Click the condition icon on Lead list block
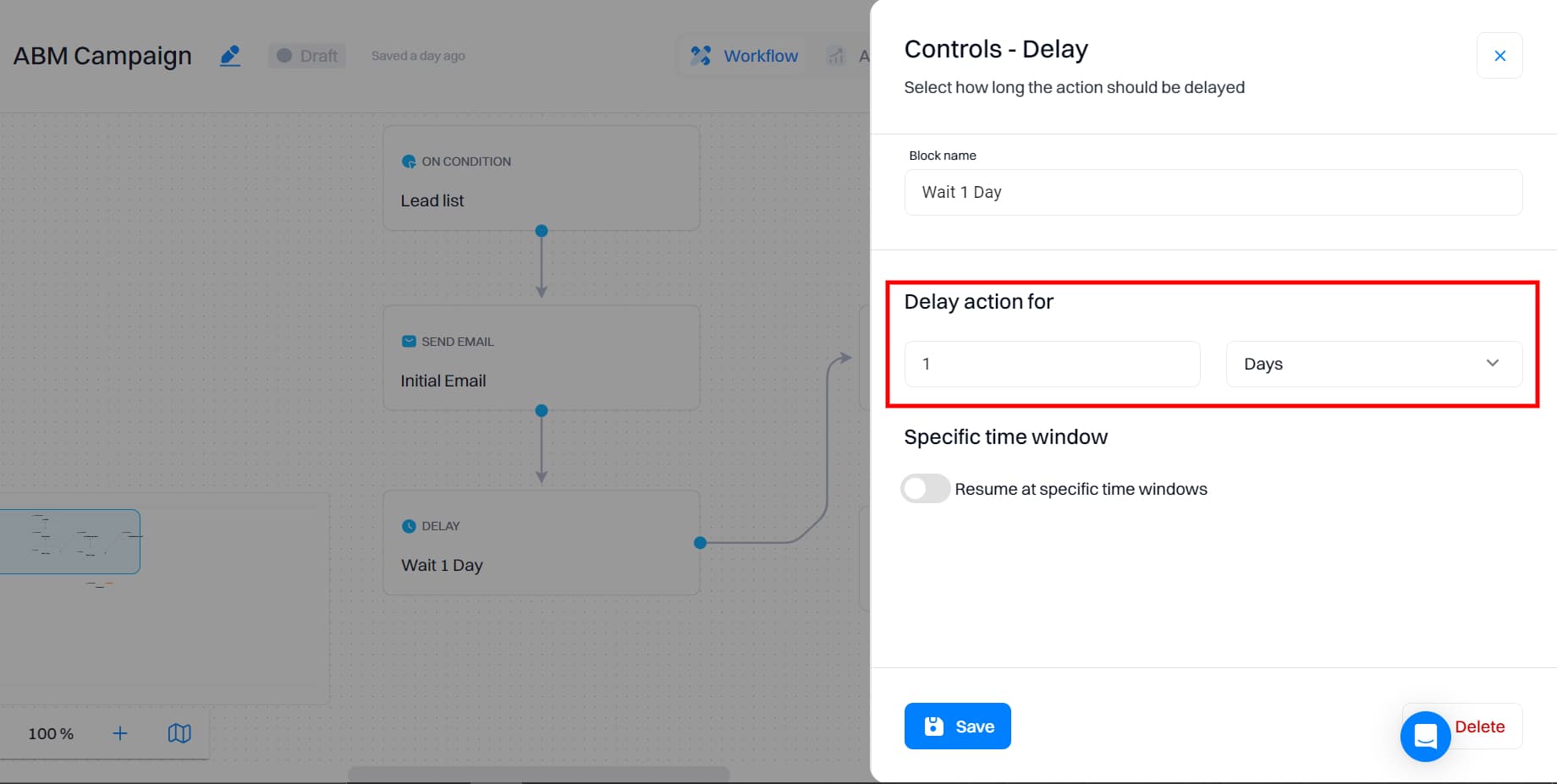Viewport: 1557px width, 784px height. 409,161
